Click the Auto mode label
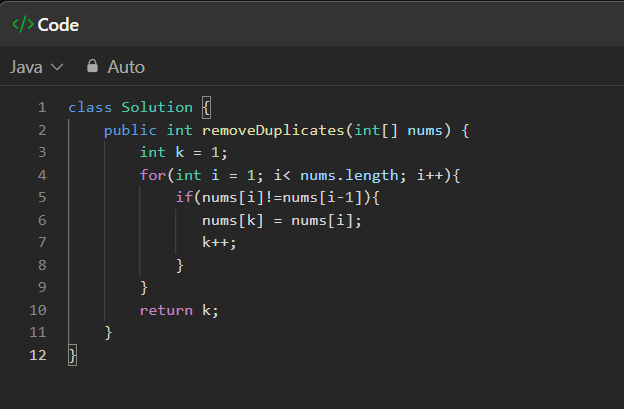This screenshot has width=624, height=409. (x=126, y=67)
